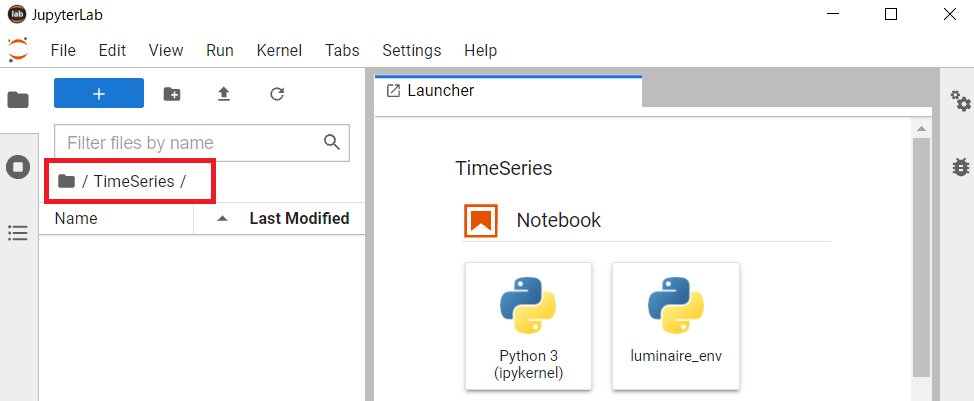Image resolution: width=974 pixels, height=401 pixels.
Task: Open the File menu
Action: coord(63,50)
